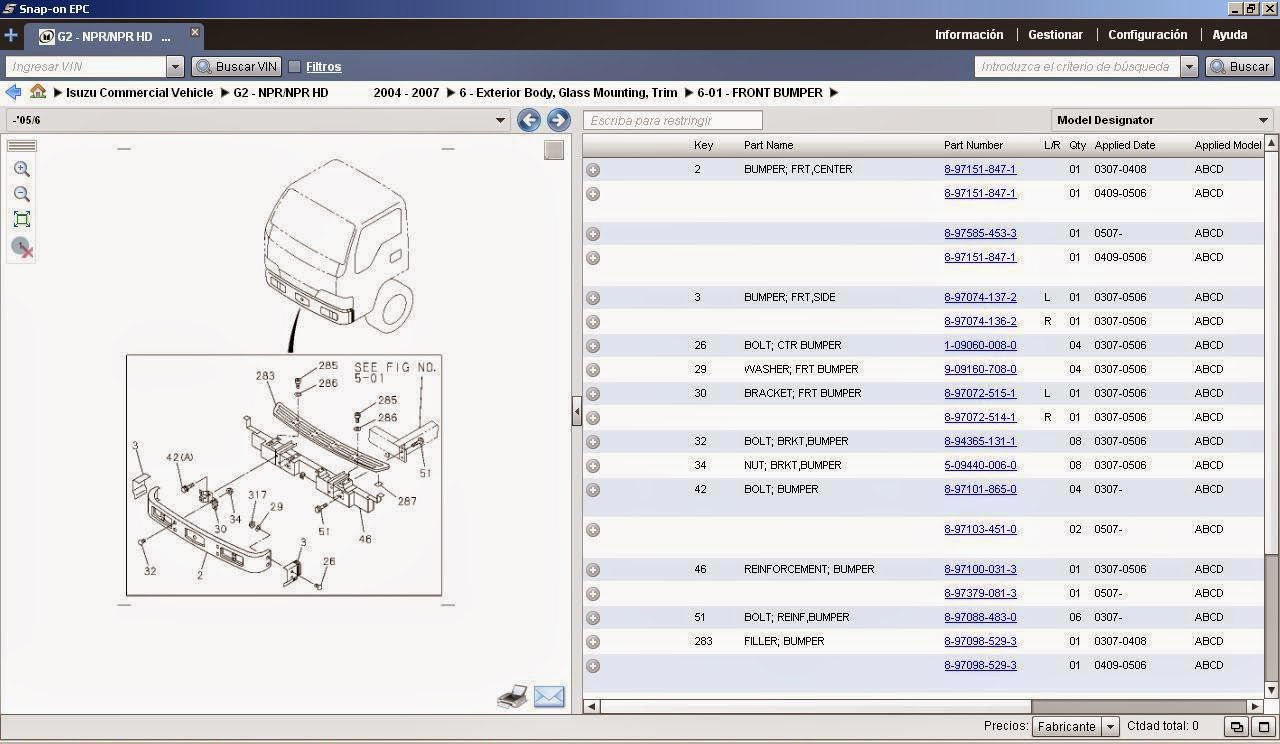Click the gray square button on diagram corner
This screenshot has width=1280, height=744.
point(554,150)
